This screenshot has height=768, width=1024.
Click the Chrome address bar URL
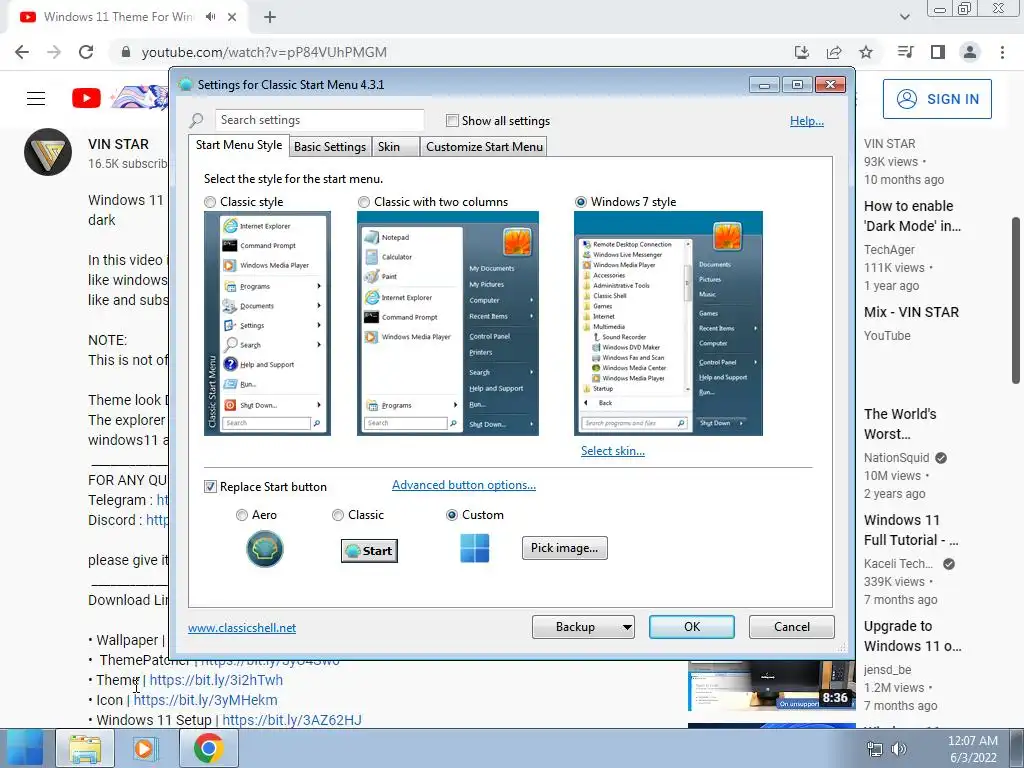[264, 52]
